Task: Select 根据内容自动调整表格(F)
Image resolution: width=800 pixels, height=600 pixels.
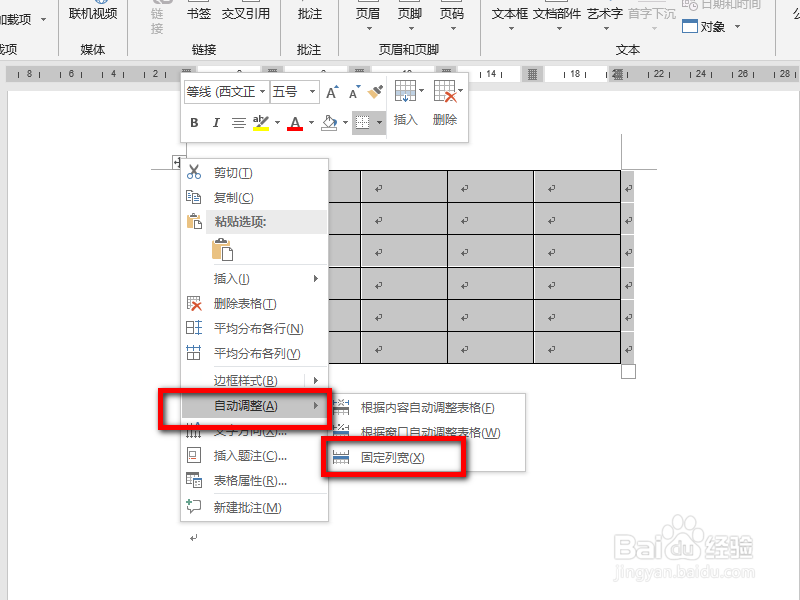Action: [x=428, y=408]
